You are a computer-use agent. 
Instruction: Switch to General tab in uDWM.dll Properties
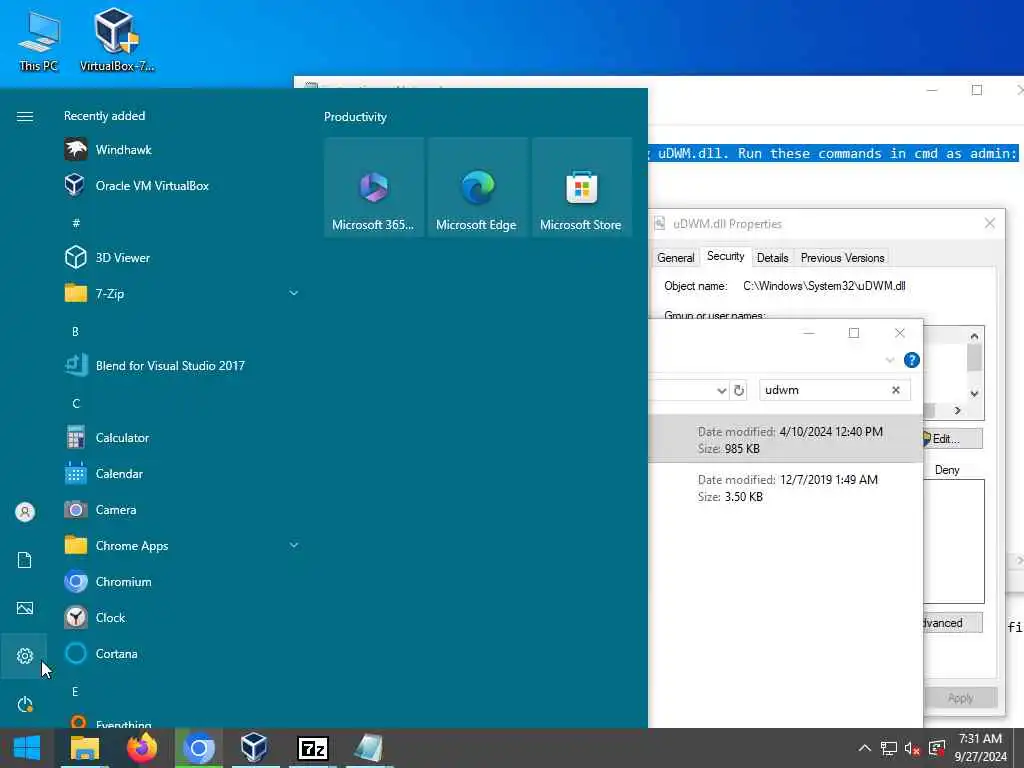click(x=675, y=258)
